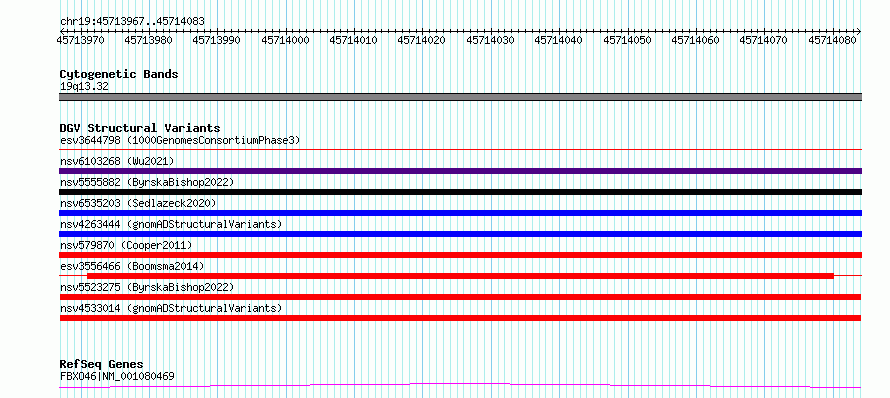Click the red esv3556466 variant bar
890x398 pixels.
[460, 276]
